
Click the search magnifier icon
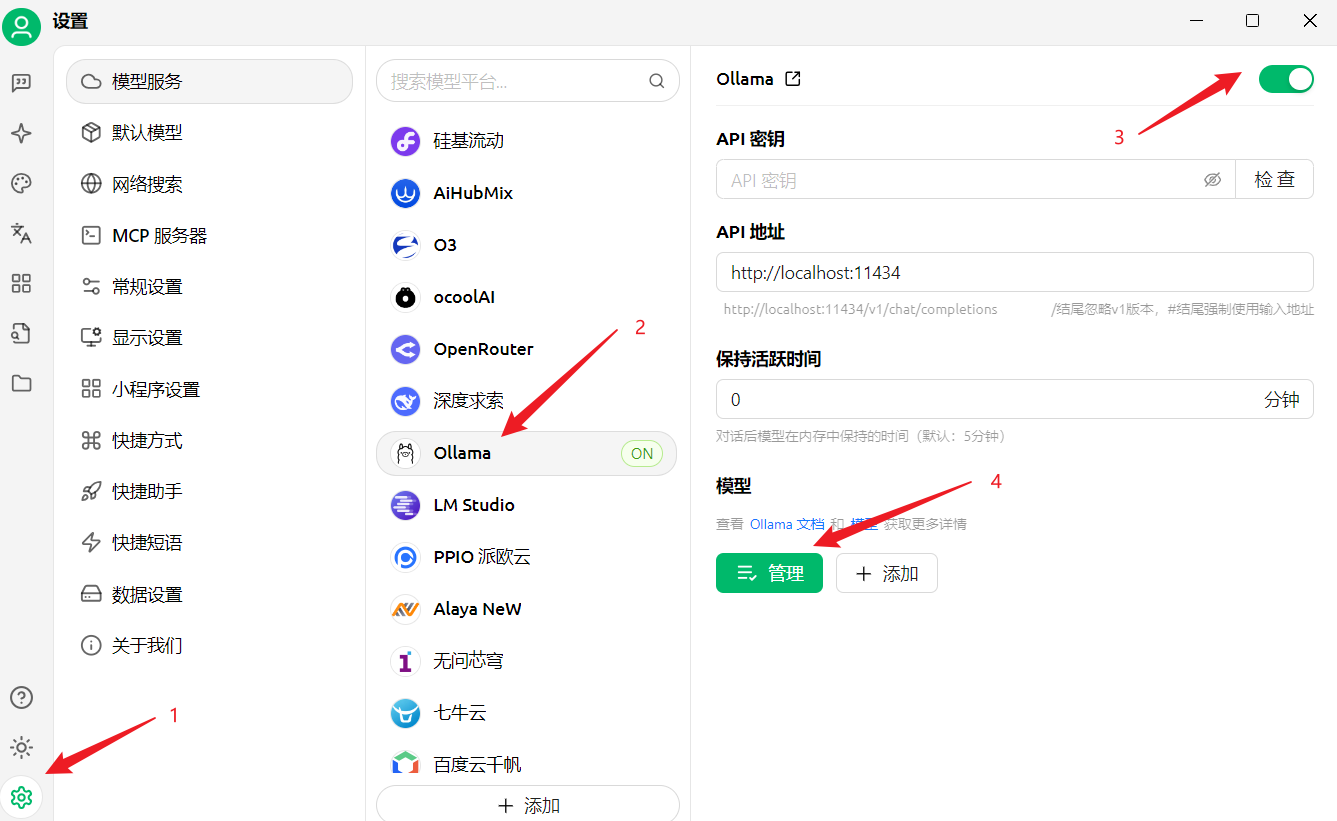(x=657, y=81)
